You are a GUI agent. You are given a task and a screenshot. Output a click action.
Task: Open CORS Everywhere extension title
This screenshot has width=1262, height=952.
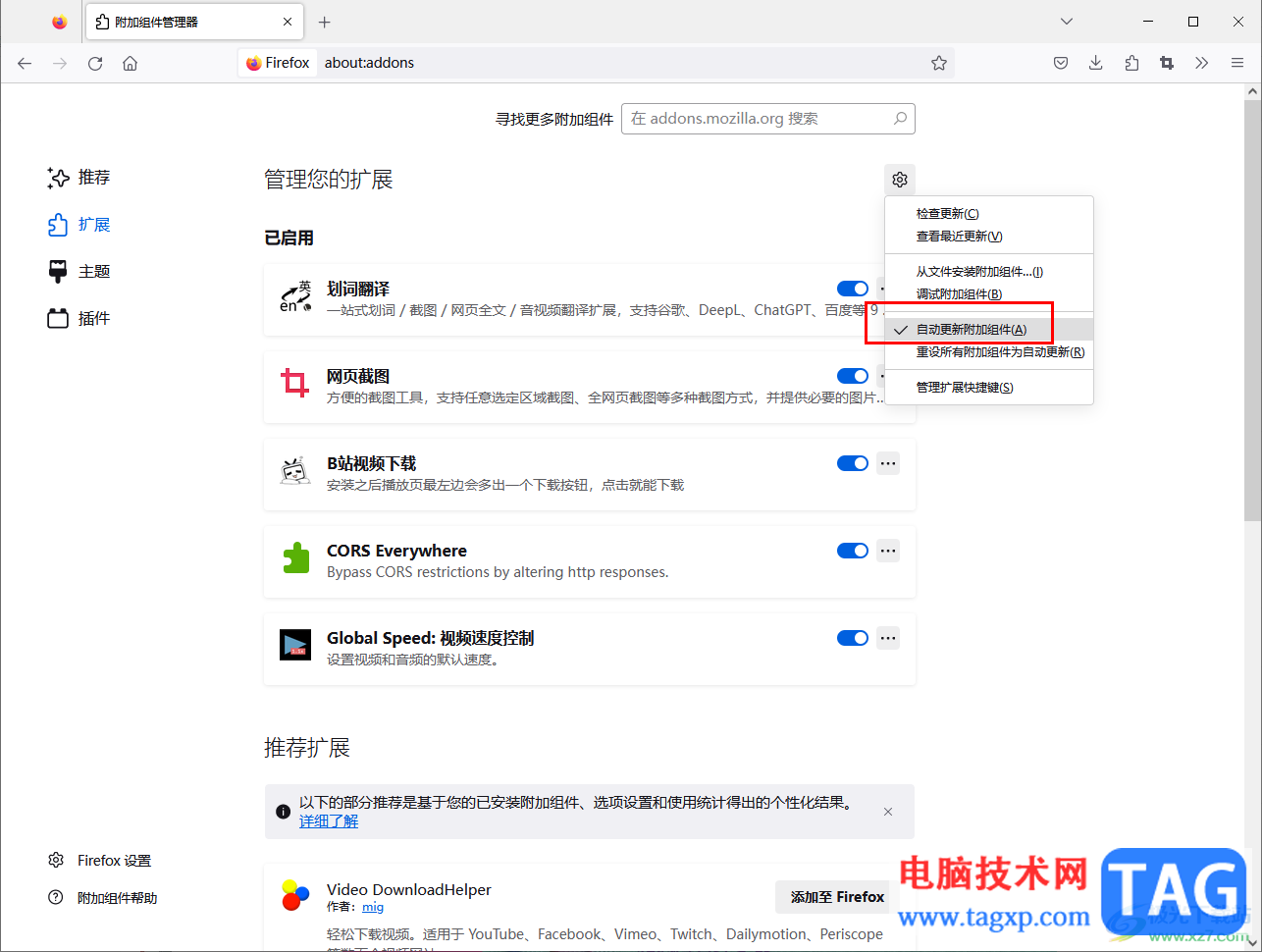396,551
